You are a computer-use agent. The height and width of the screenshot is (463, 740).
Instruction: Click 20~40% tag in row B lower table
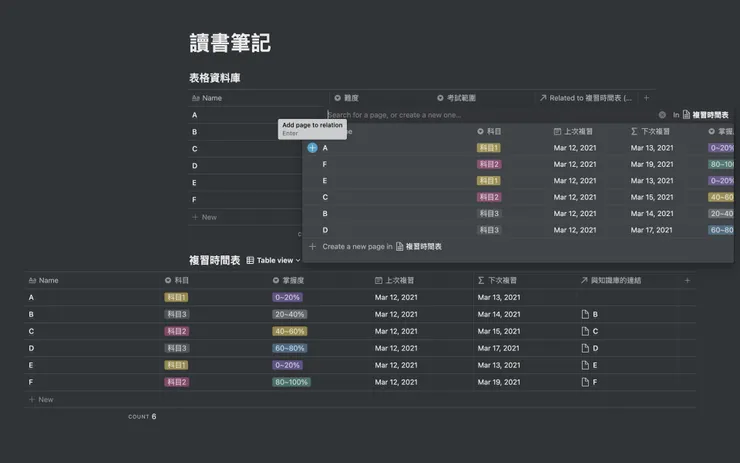(290, 314)
